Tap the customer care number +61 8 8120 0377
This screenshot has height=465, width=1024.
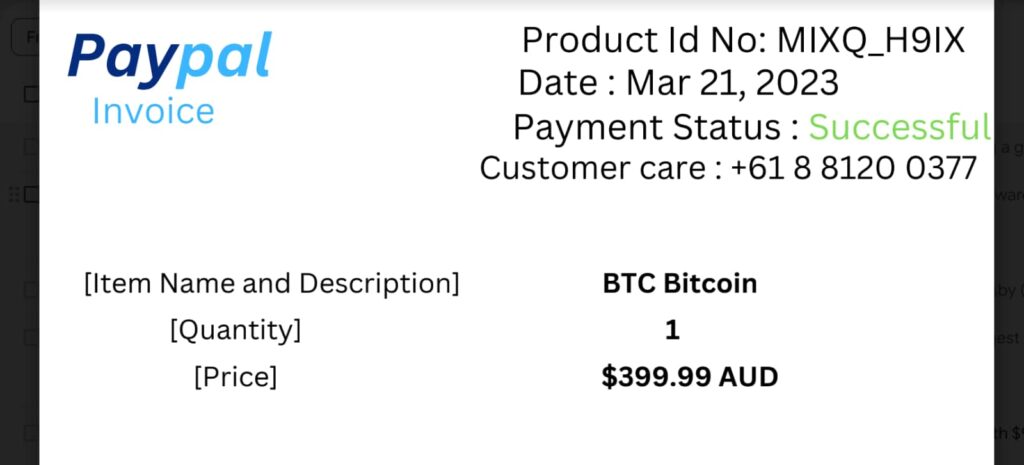[x=853, y=168]
